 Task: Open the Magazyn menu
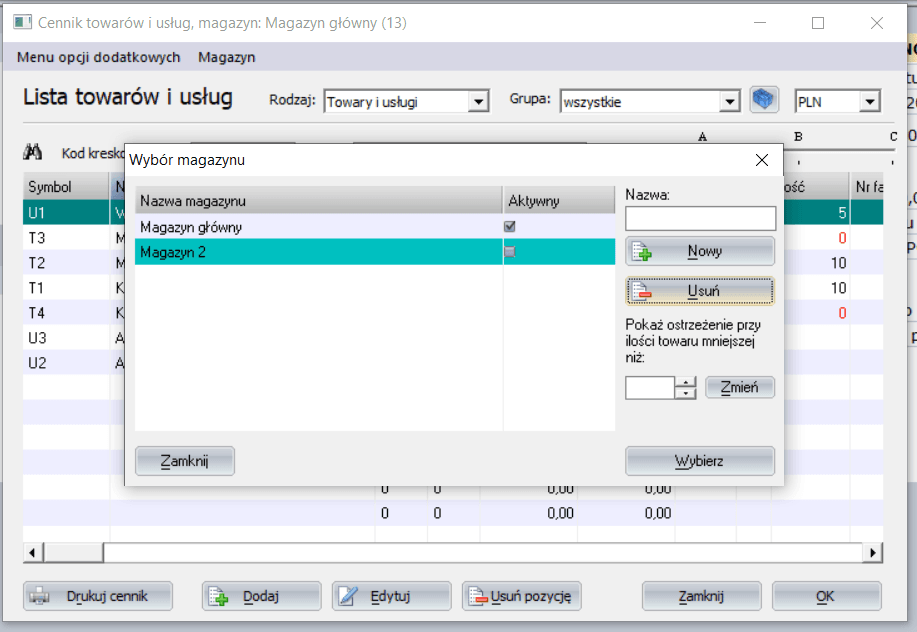[226, 57]
